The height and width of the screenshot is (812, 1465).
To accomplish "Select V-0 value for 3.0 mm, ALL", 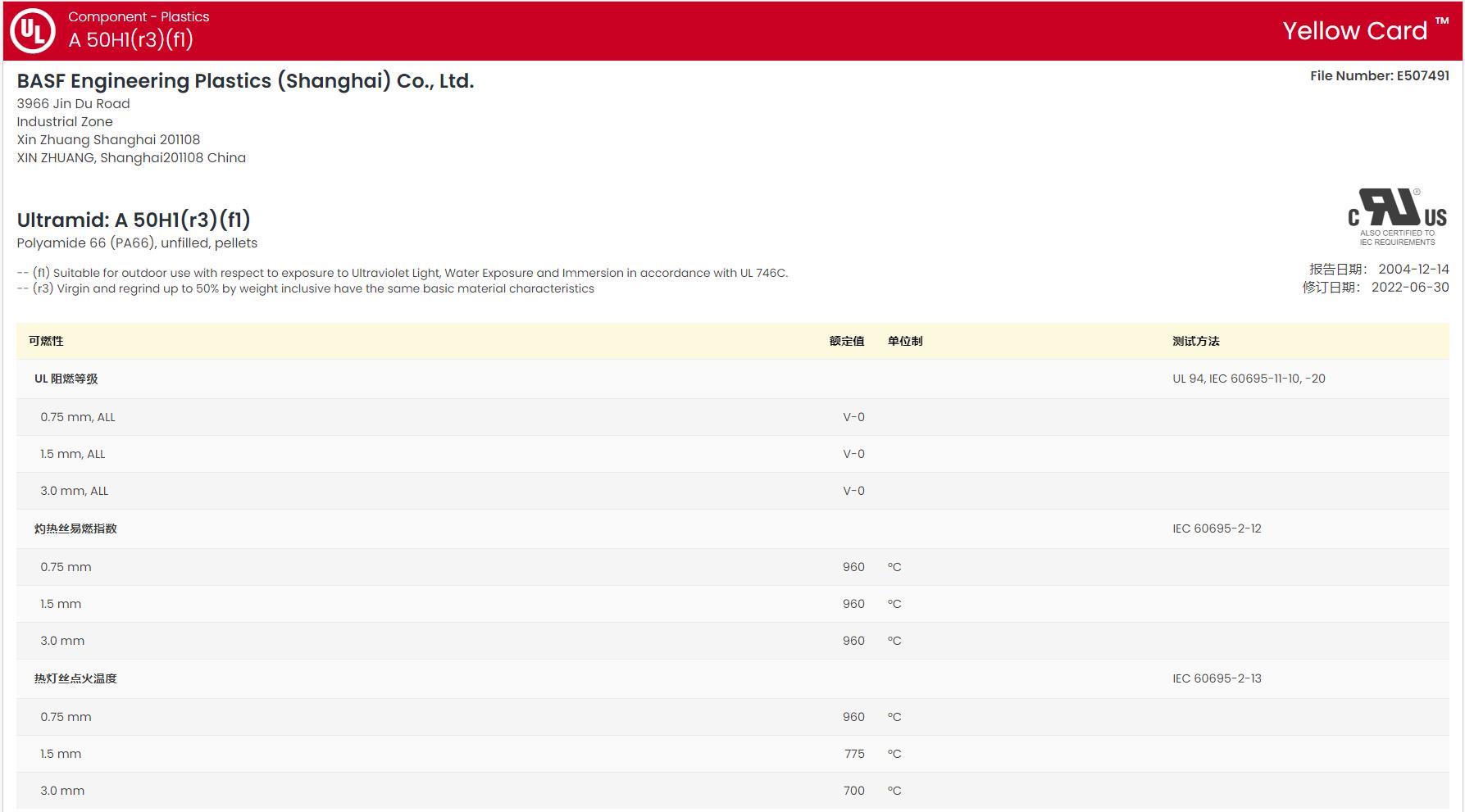I will (x=853, y=491).
